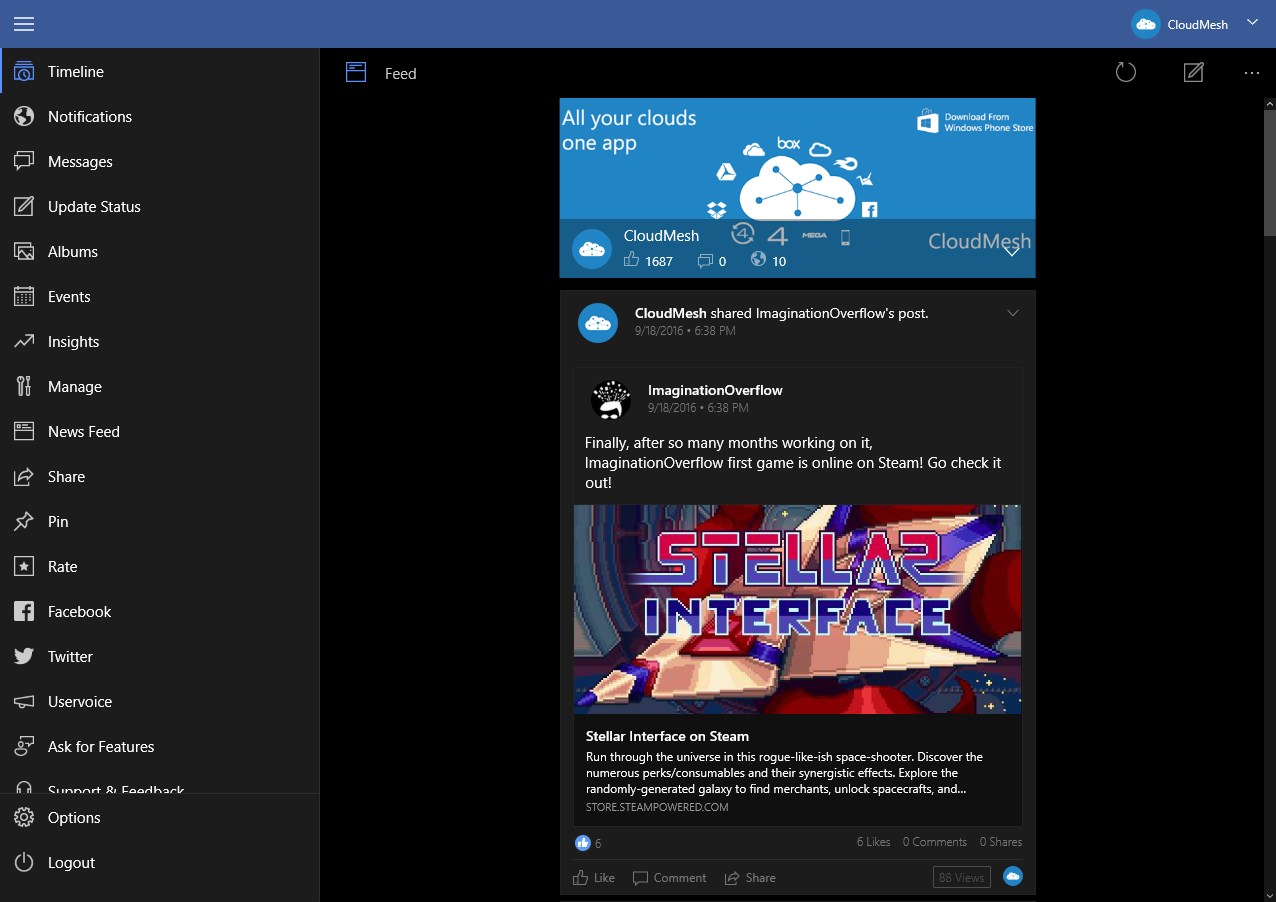This screenshot has height=902, width=1276.
Task: Open the Events section
Action: point(69,296)
